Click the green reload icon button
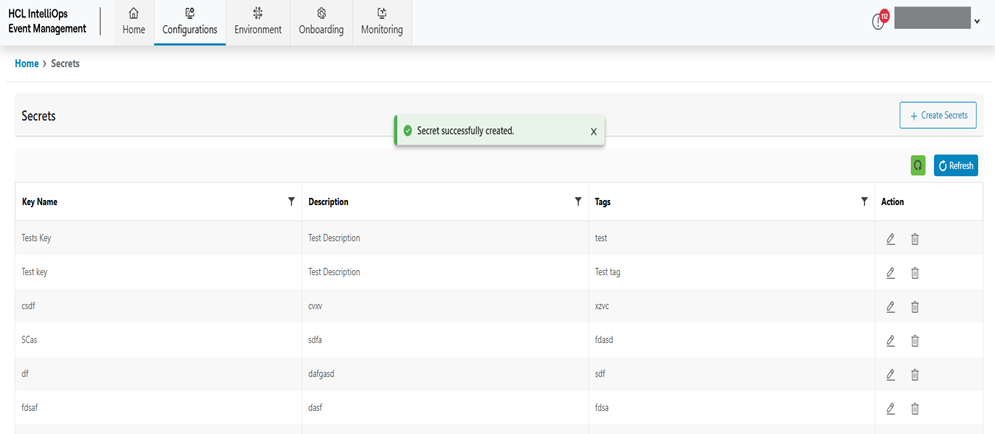This screenshot has height=434, width=995. 918,165
